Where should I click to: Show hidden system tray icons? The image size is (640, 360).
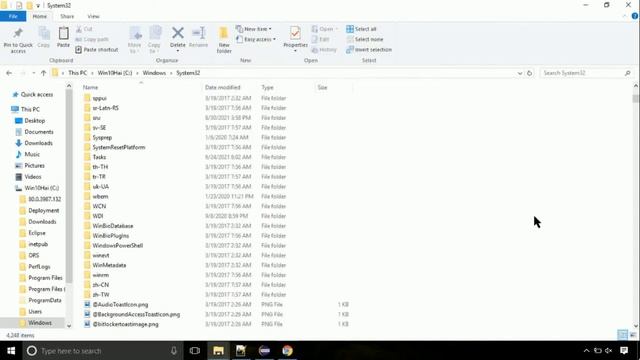pyautogui.click(x=586, y=351)
